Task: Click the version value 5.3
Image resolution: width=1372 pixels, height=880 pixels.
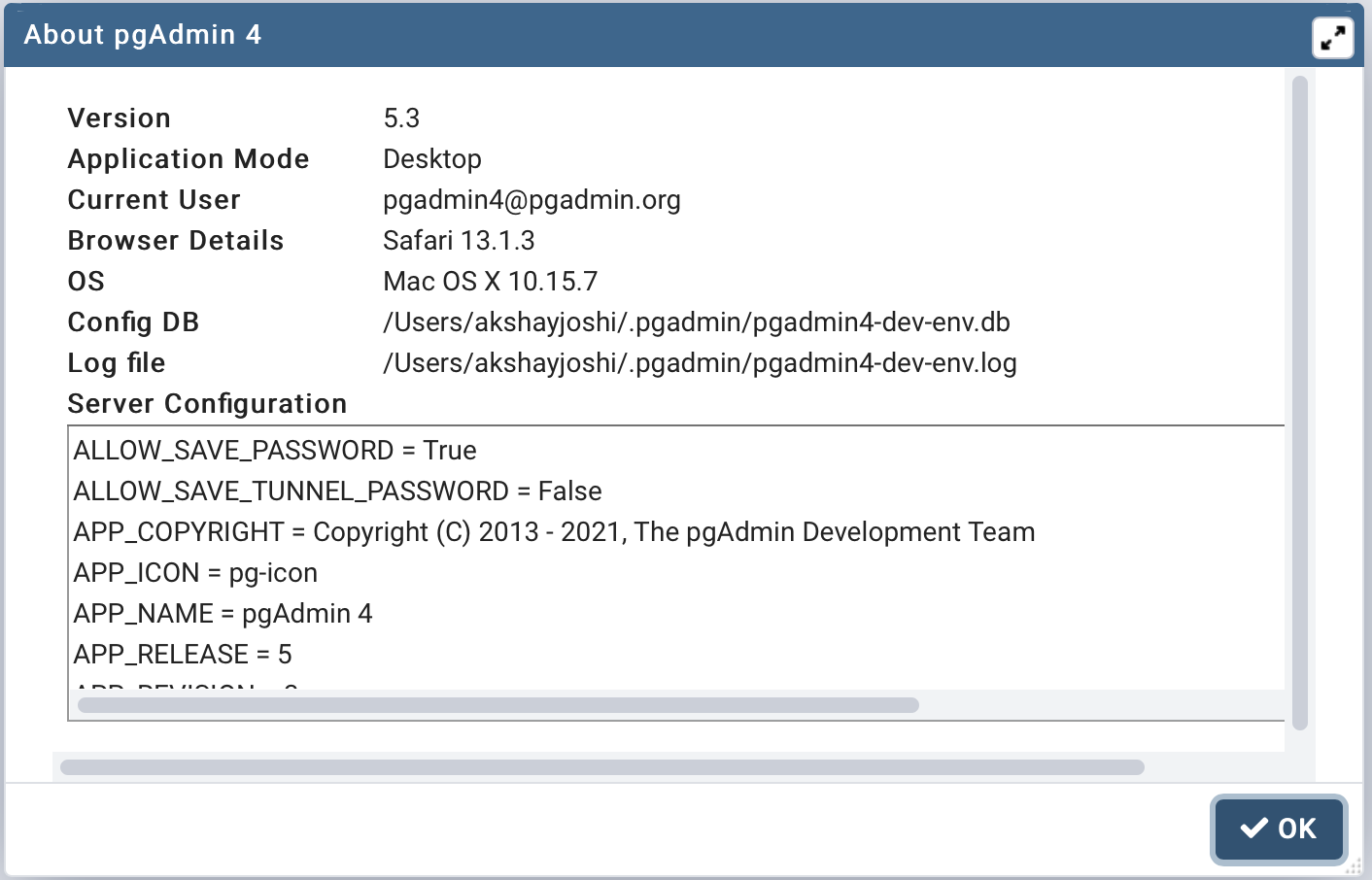Action: tap(401, 118)
